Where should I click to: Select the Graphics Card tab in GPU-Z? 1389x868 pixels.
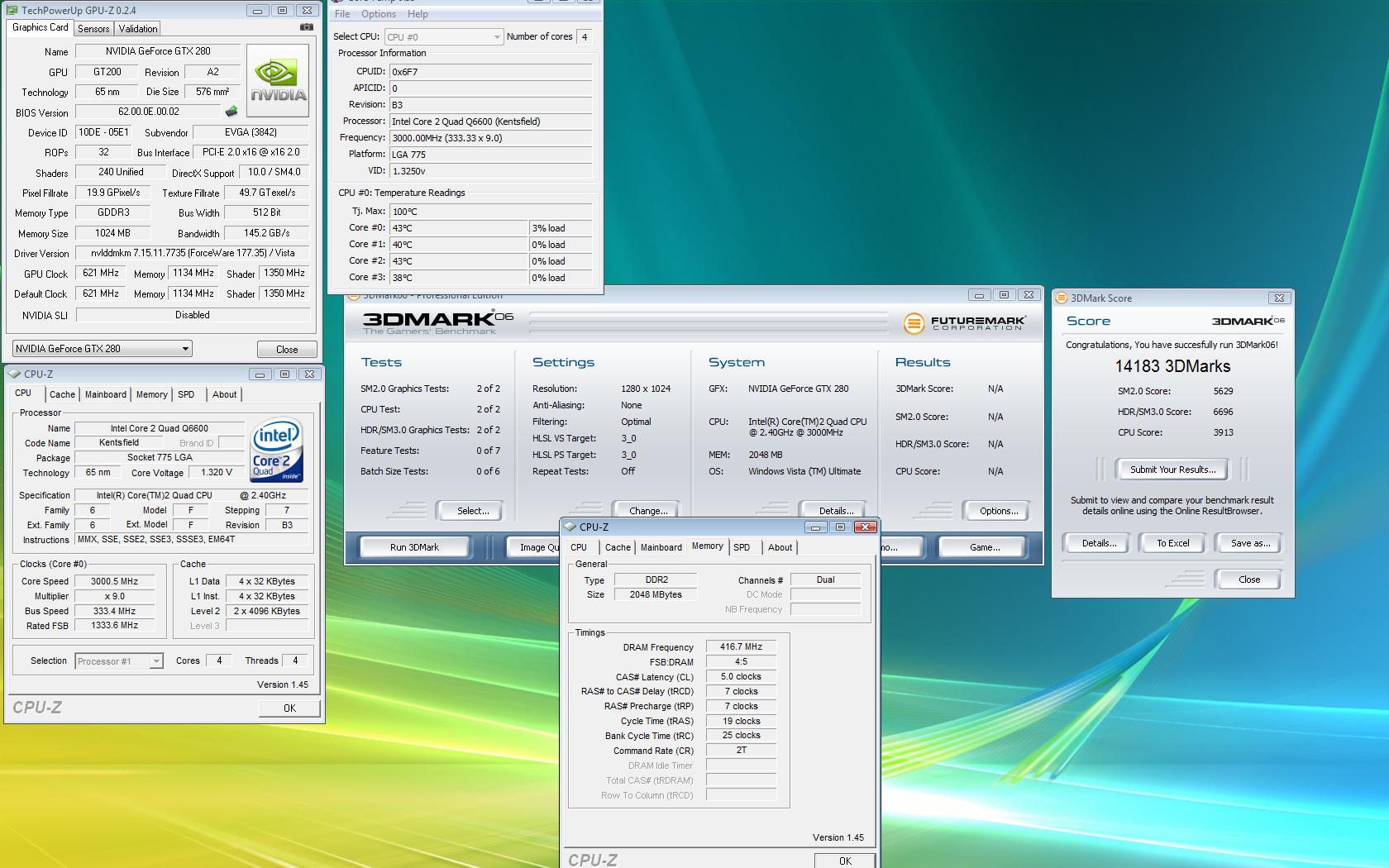(x=41, y=27)
